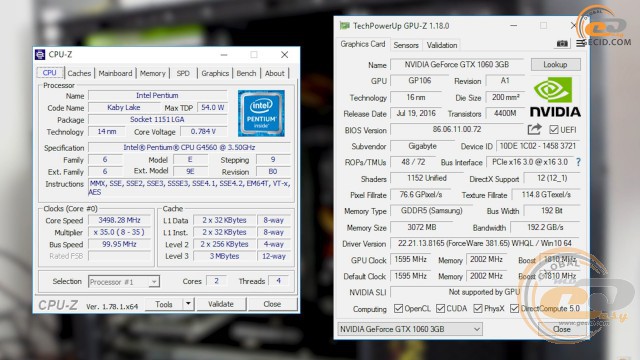Click the NVIDIA SLI field Not supported by GPU
640x360 pixels.
[484, 292]
